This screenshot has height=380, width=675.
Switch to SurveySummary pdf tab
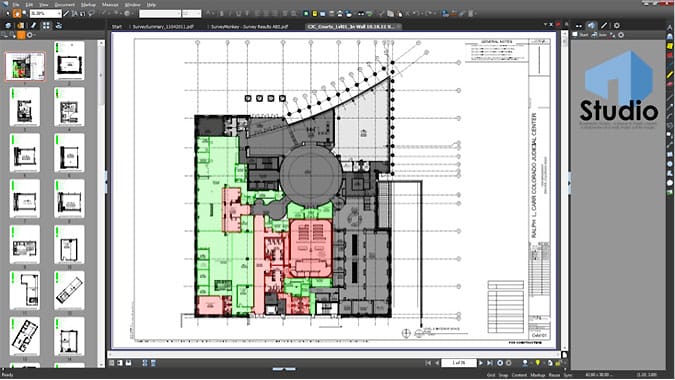coord(163,27)
